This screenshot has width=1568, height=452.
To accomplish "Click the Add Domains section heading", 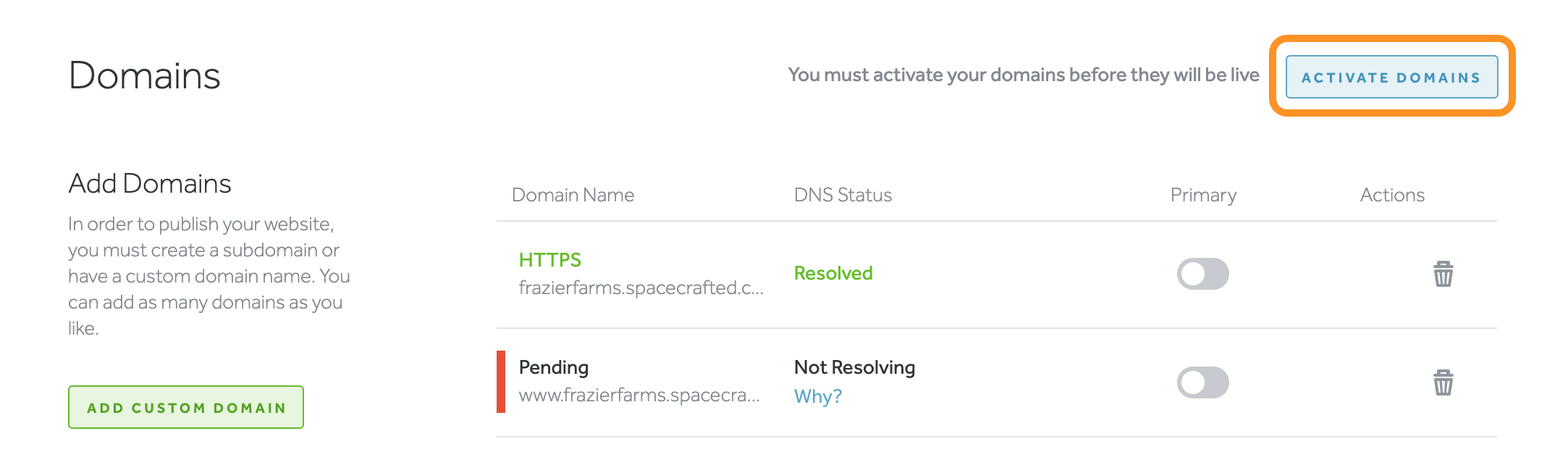I will click(150, 183).
